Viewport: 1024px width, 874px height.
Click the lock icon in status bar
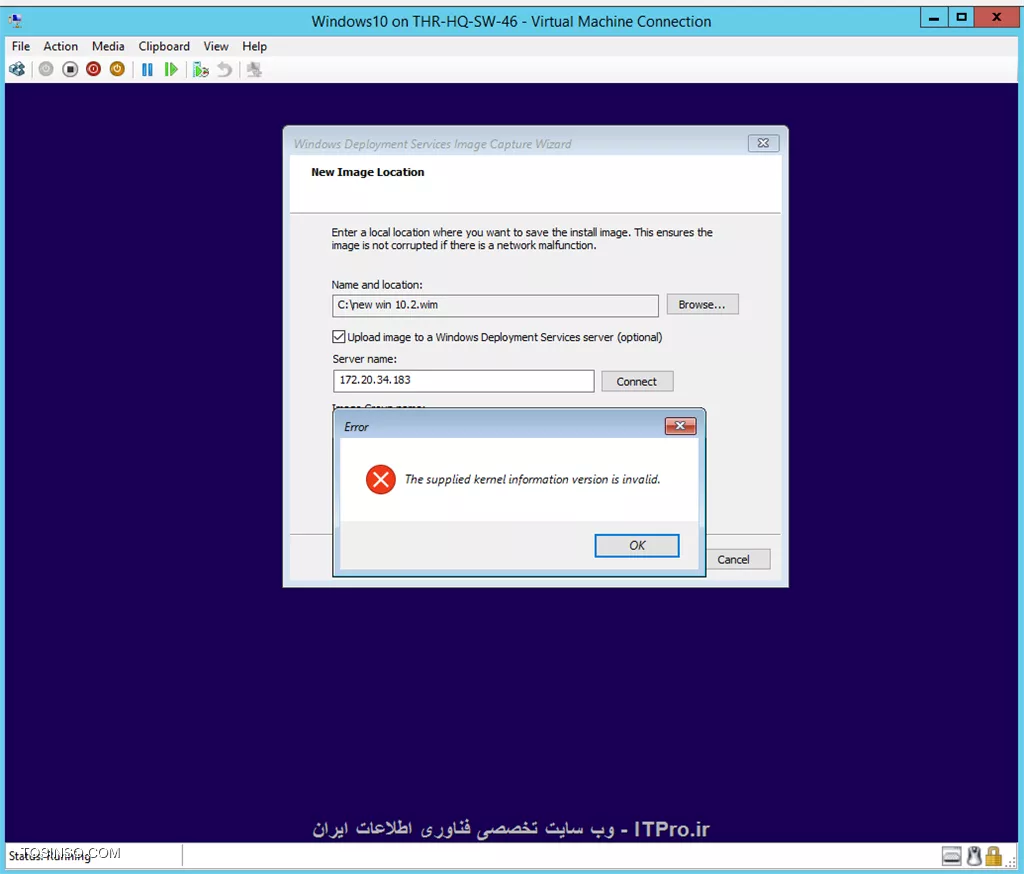point(994,855)
